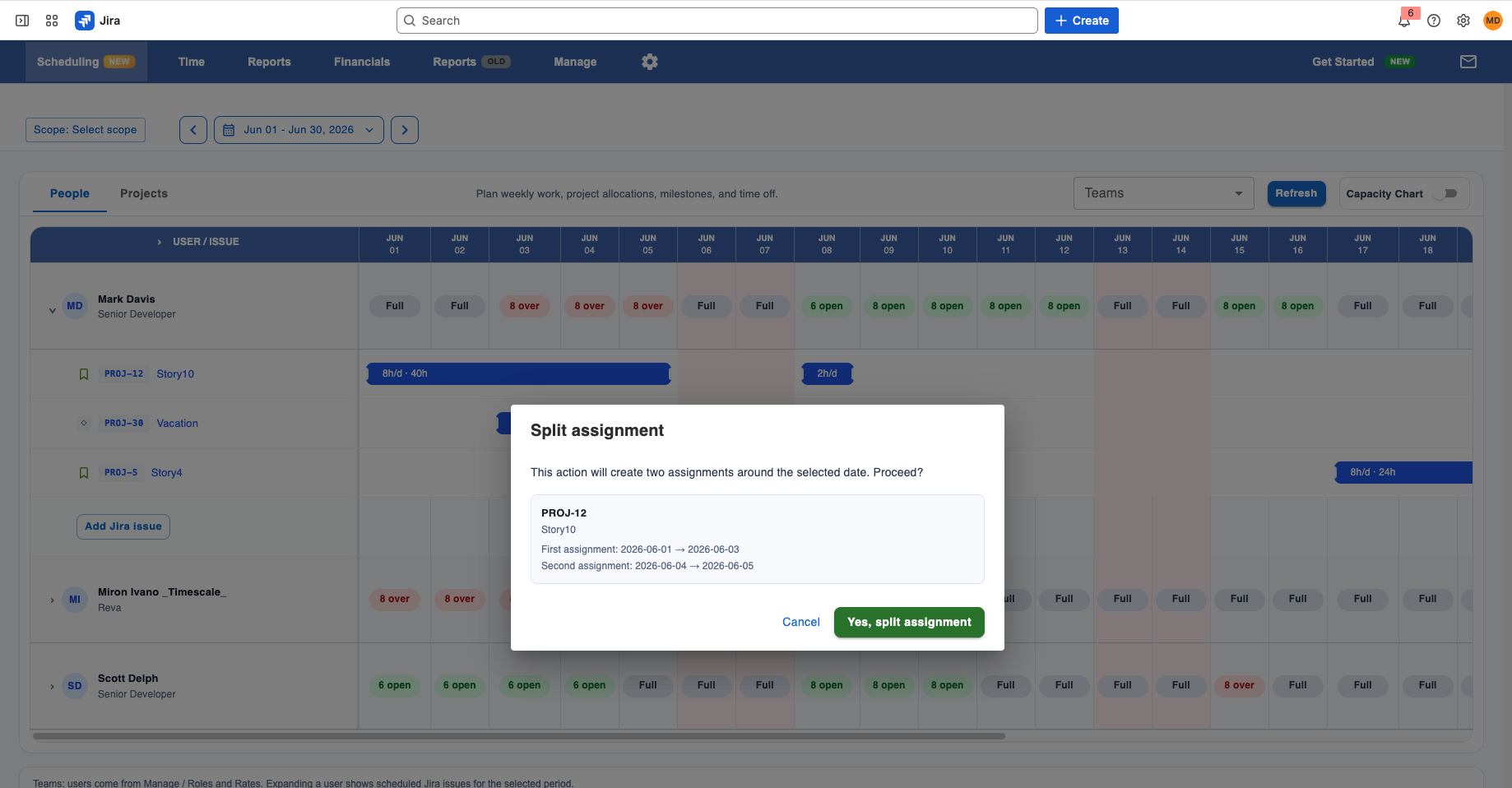Click Scott Delph 8 over badge on Jun 15
This screenshot has width=1512, height=788.
[1240, 685]
